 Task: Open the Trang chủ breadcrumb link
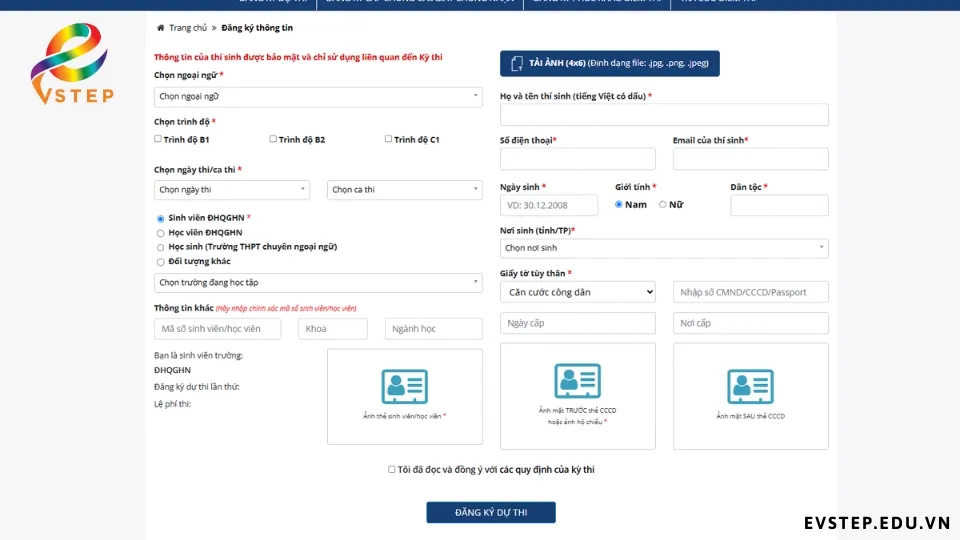click(188, 28)
